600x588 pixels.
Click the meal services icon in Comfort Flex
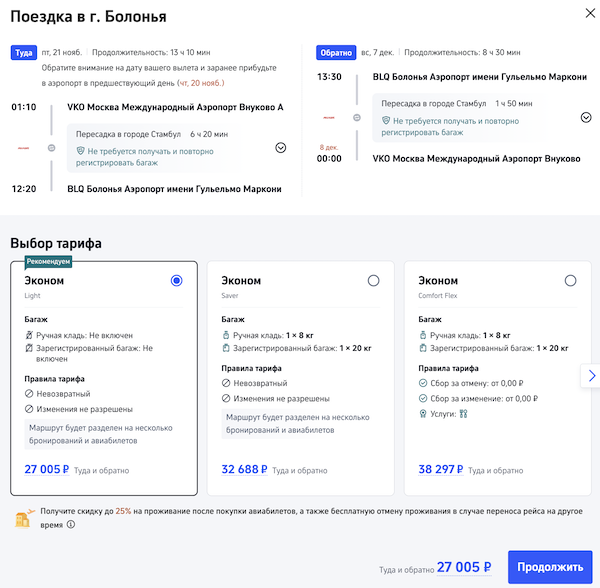[x=463, y=413]
